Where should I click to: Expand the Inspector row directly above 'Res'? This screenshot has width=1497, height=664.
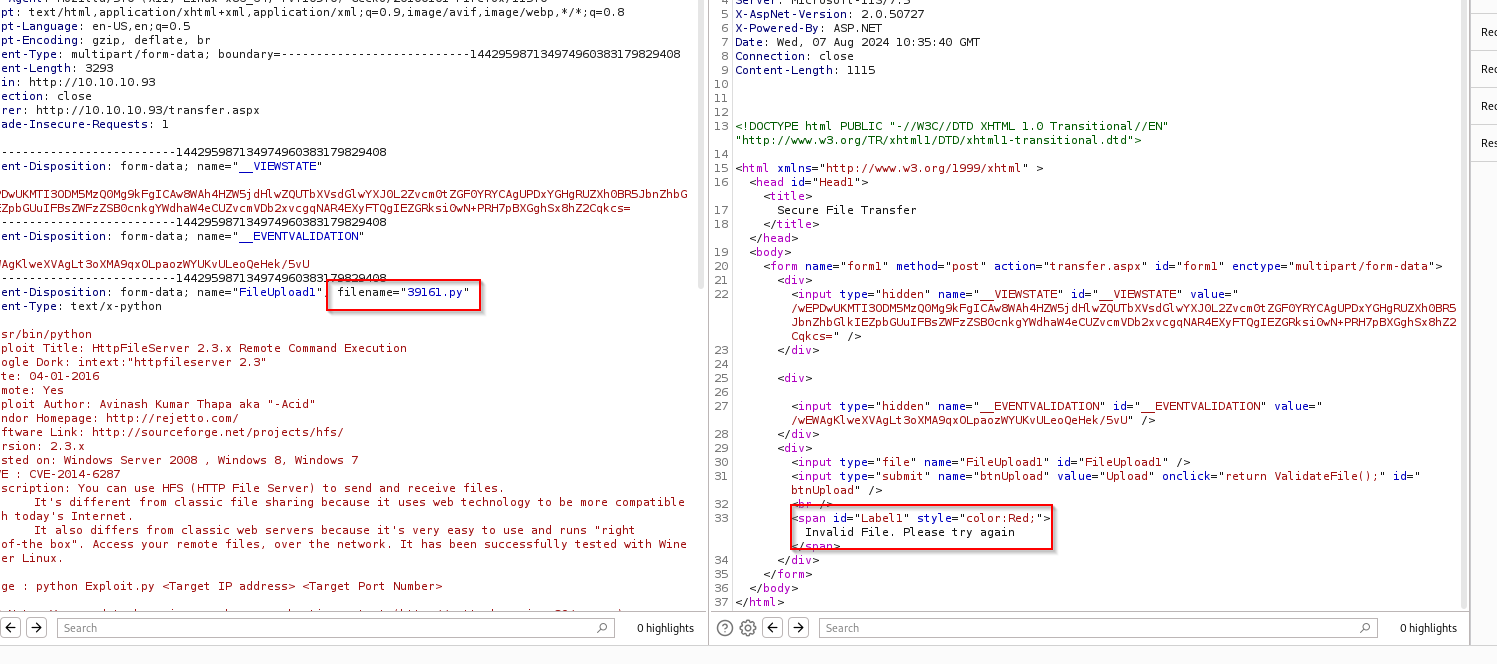1488,106
